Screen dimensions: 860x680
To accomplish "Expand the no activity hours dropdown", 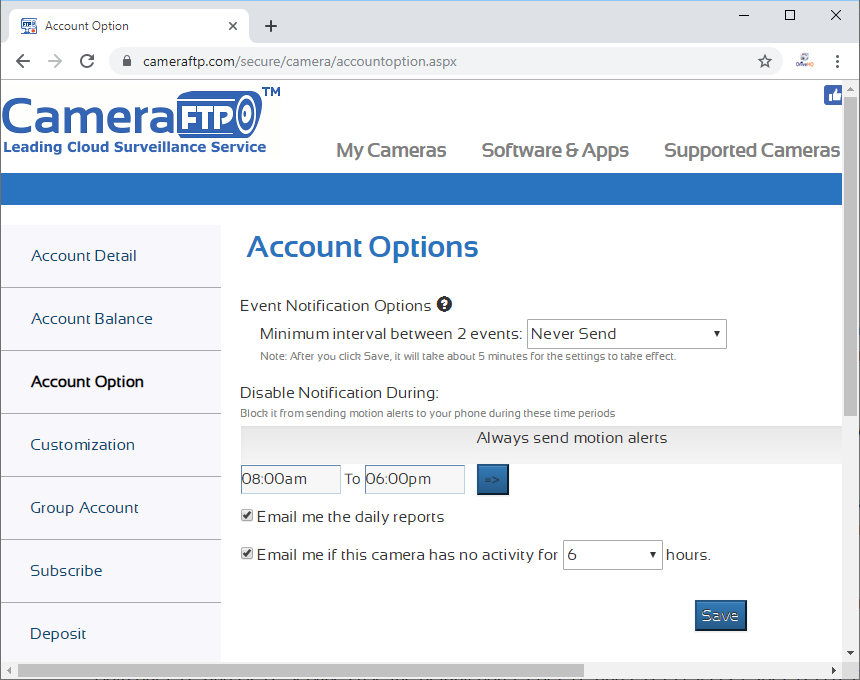I will (x=612, y=555).
